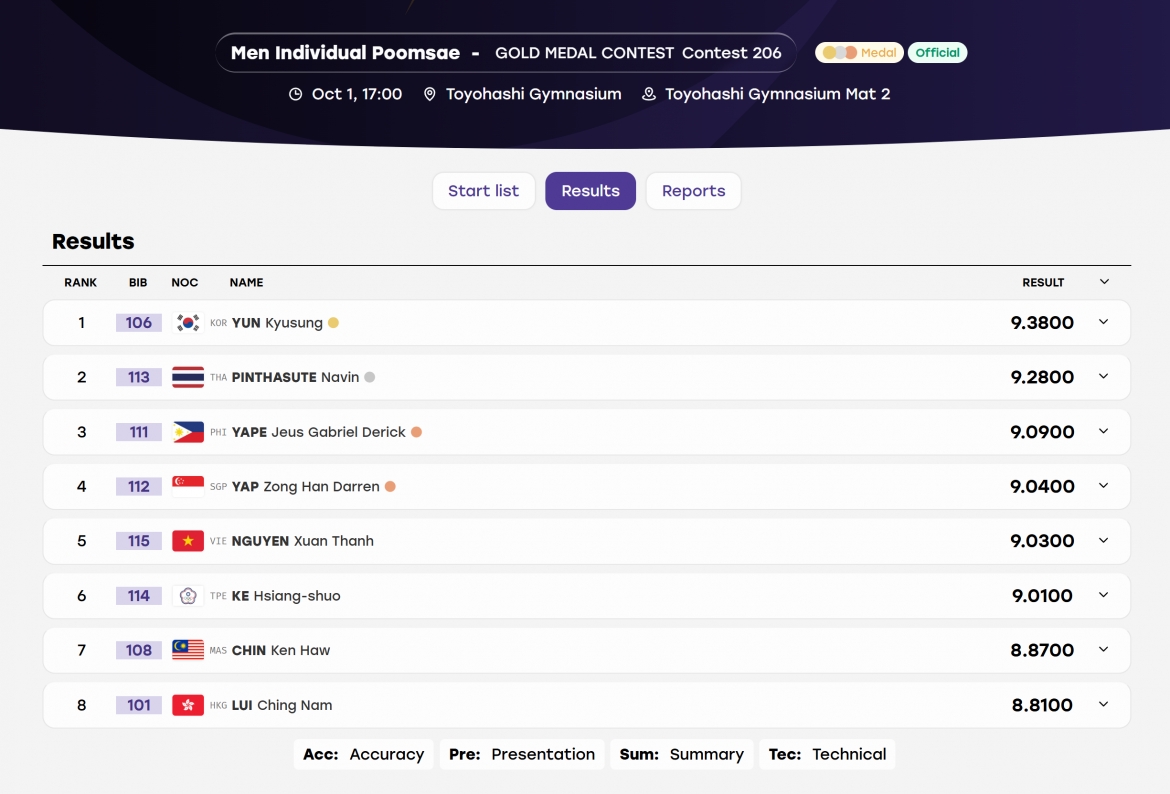Click the RESULT column header
Screen dimensions: 1170x794
coord(1043,282)
